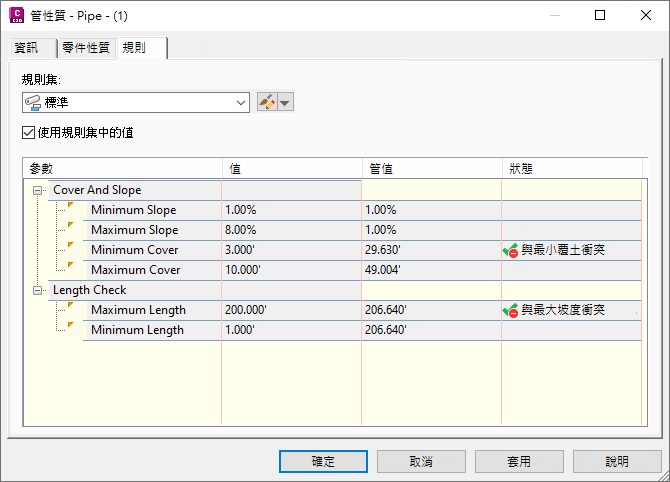
Task: Click the Civil 3D app icon in title bar
Action: (16, 15)
